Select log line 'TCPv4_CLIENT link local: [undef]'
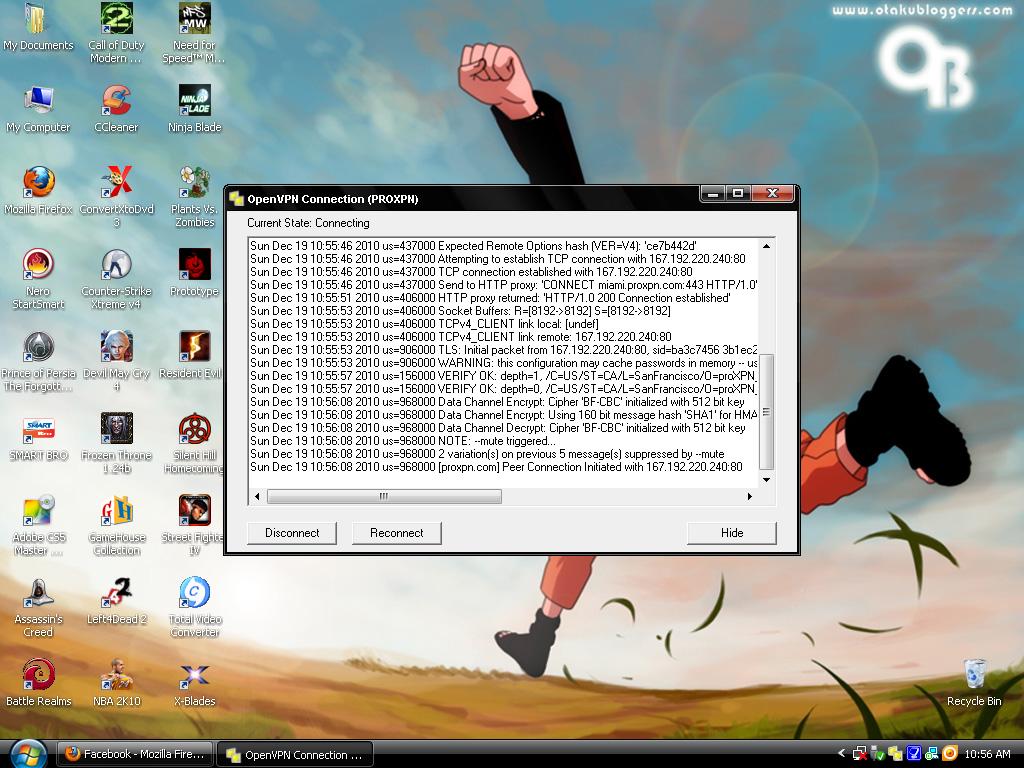The height and width of the screenshot is (768, 1024). 424,324
